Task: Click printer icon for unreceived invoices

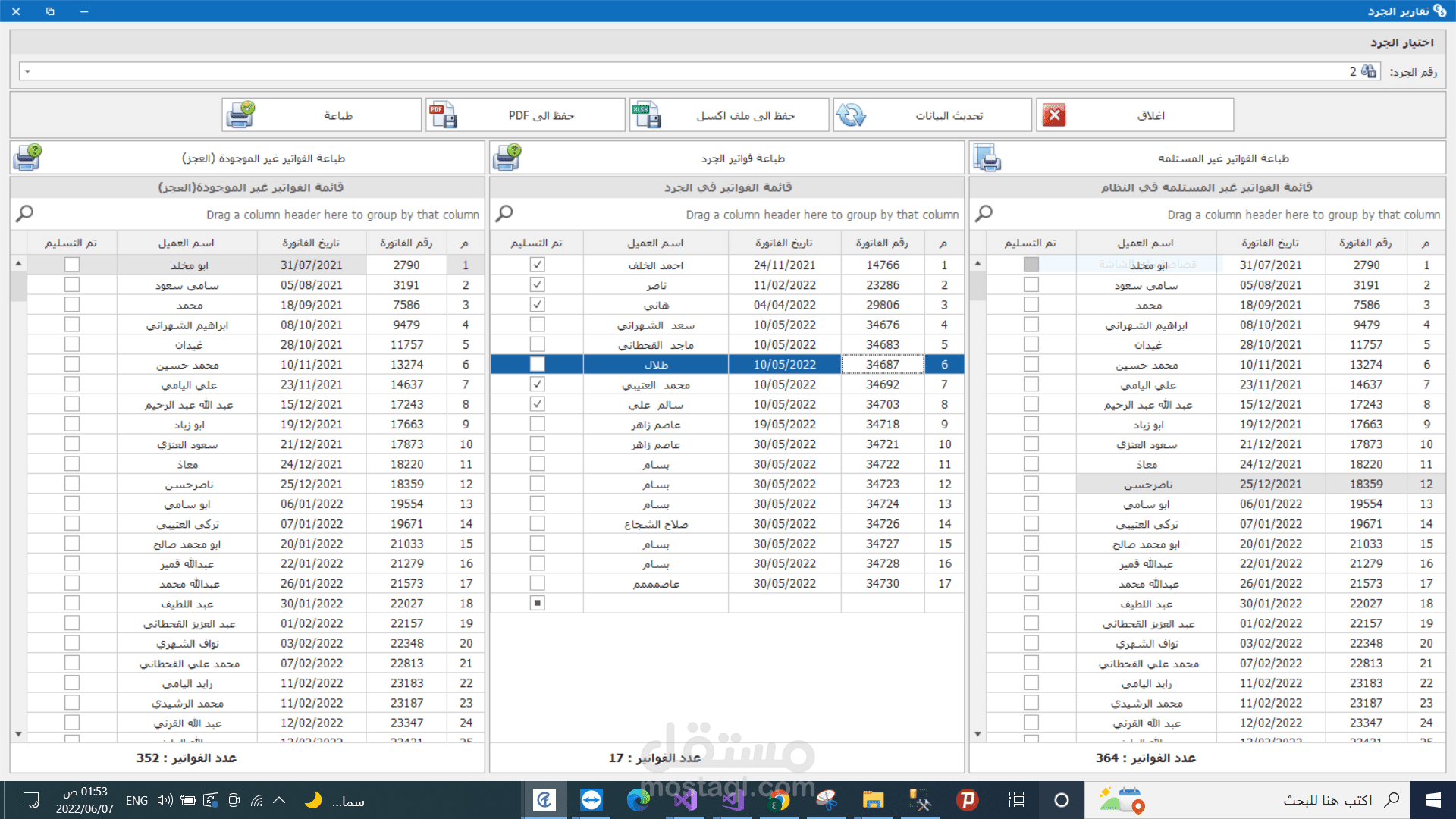Action: tap(987, 158)
